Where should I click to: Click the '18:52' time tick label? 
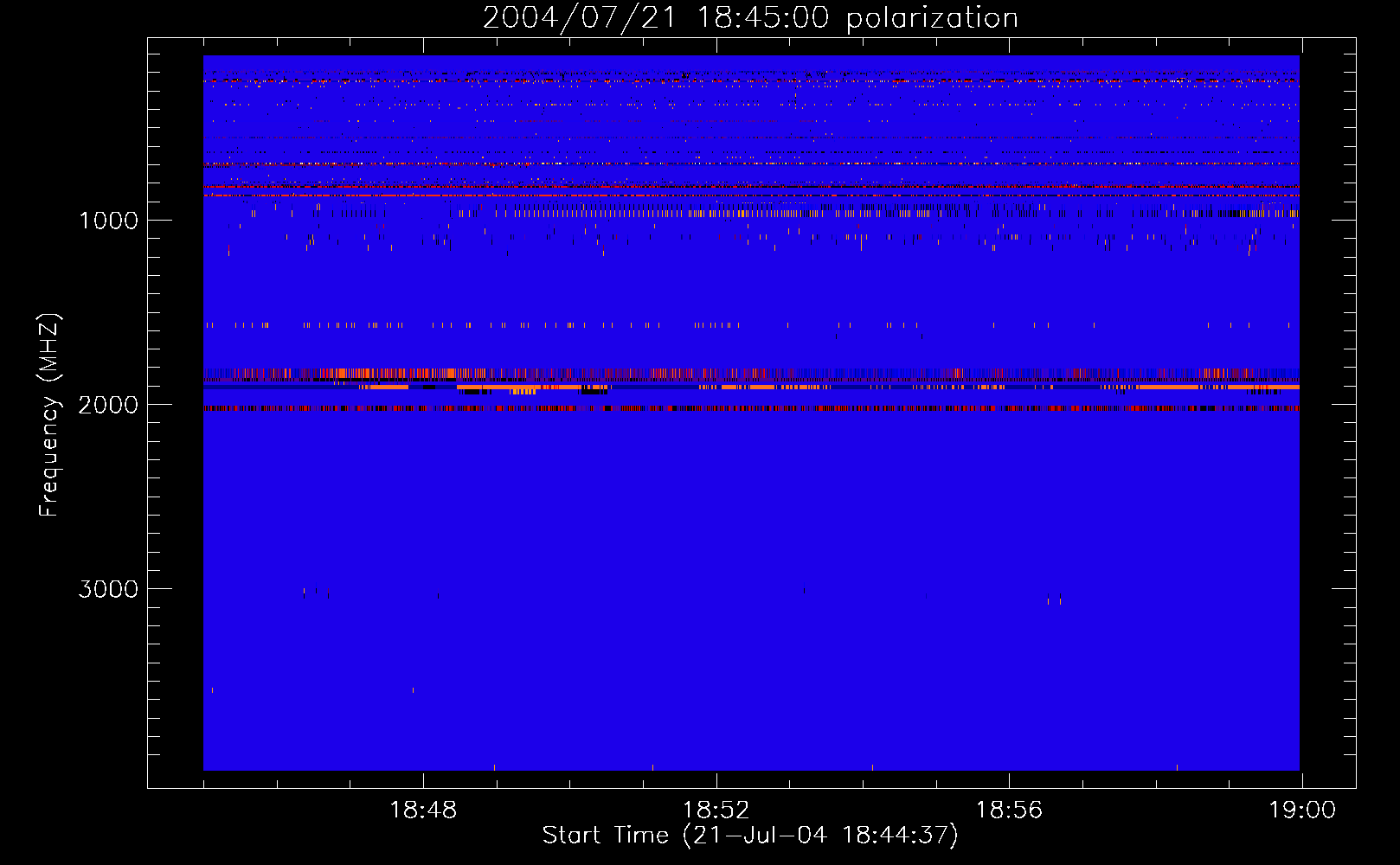pyautogui.click(x=716, y=811)
